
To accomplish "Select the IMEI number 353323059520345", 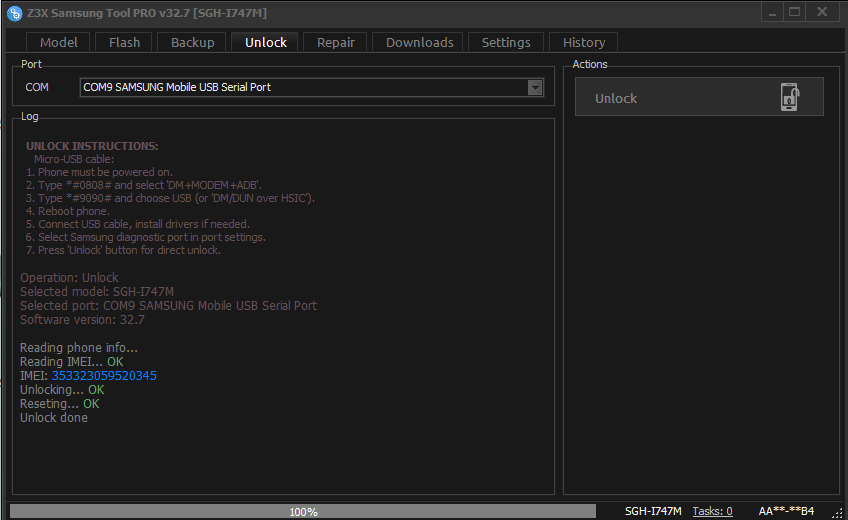I will tap(104, 376).
